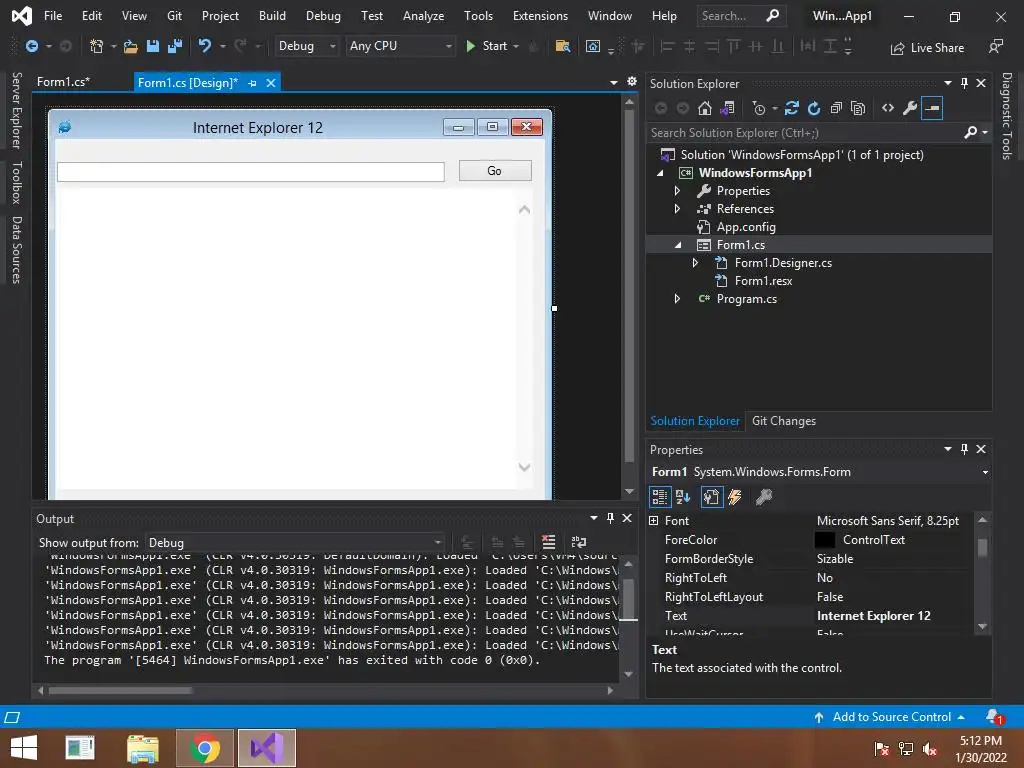Pin the Solution Explorer panel

tap(965, 83)
